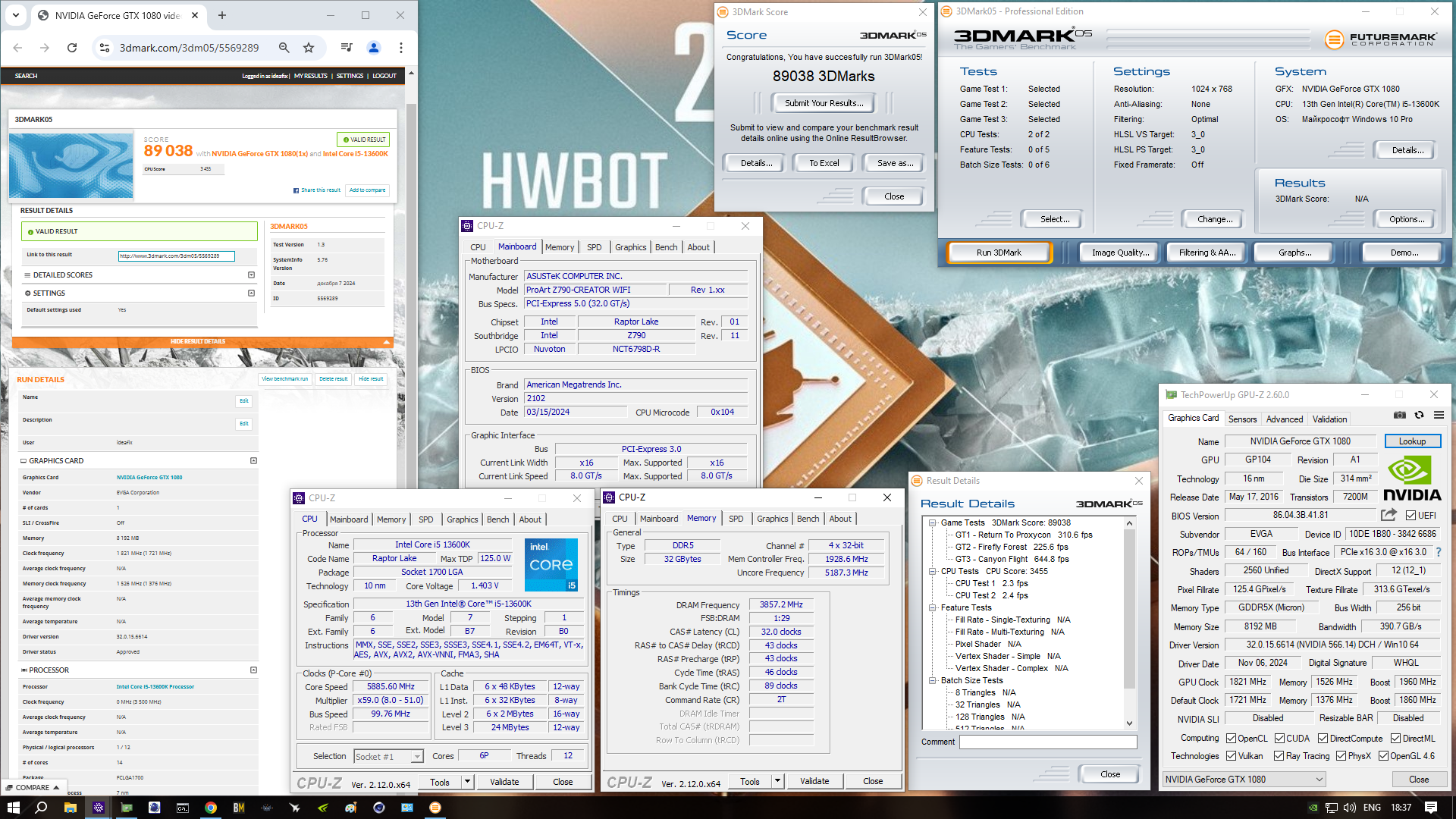
Task: Open a new Chrome tab
Action: (222, 15)
